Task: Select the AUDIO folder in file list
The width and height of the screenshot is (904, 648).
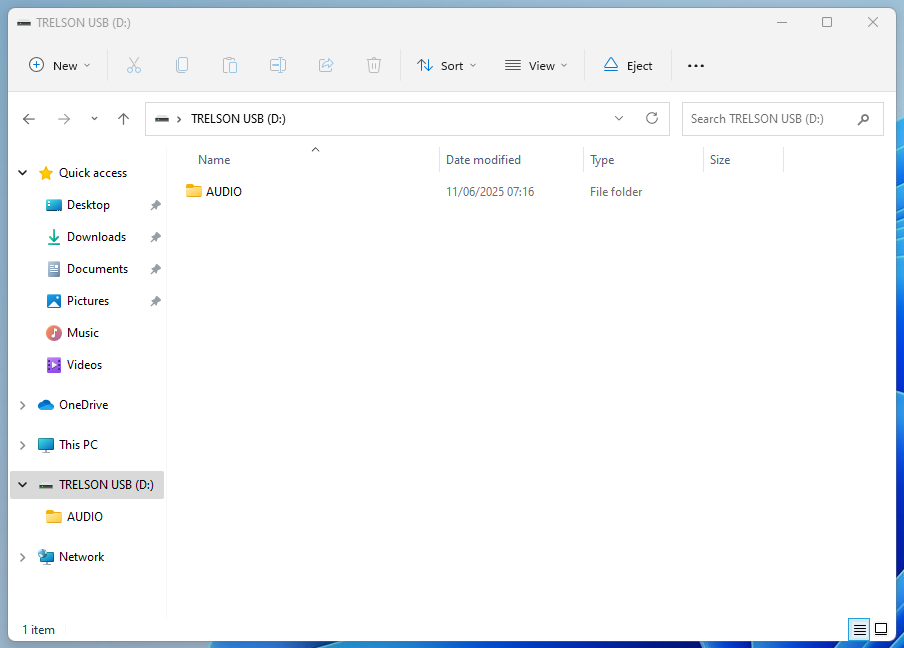Action: (x=214, y=191)
